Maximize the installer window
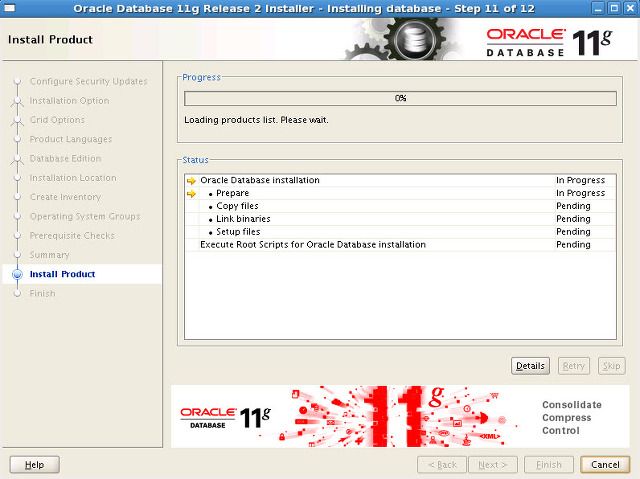The image size is (640, 479). pyautogui.click(x=614, y=8)
